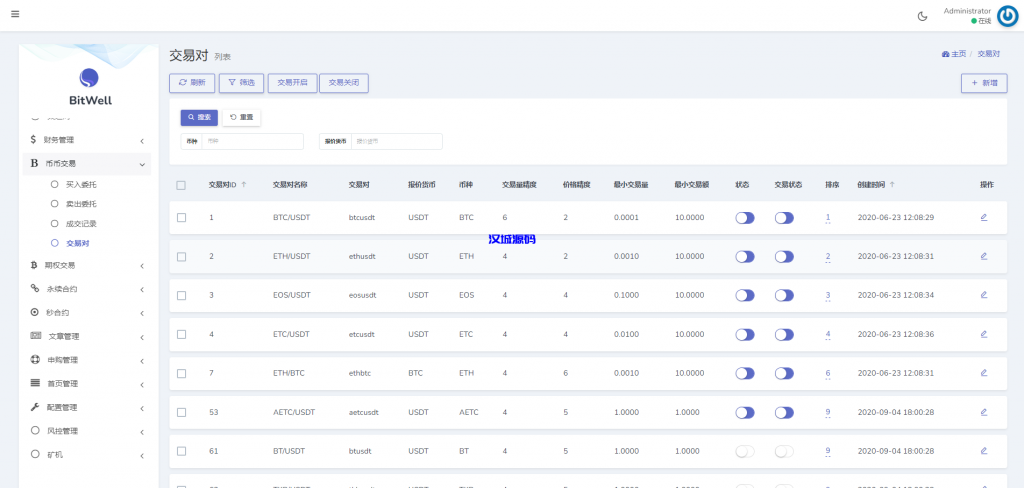The width and height of the screenshot is (1024, 488).
Task: Click the 币种 search input field
Action: 252,141
